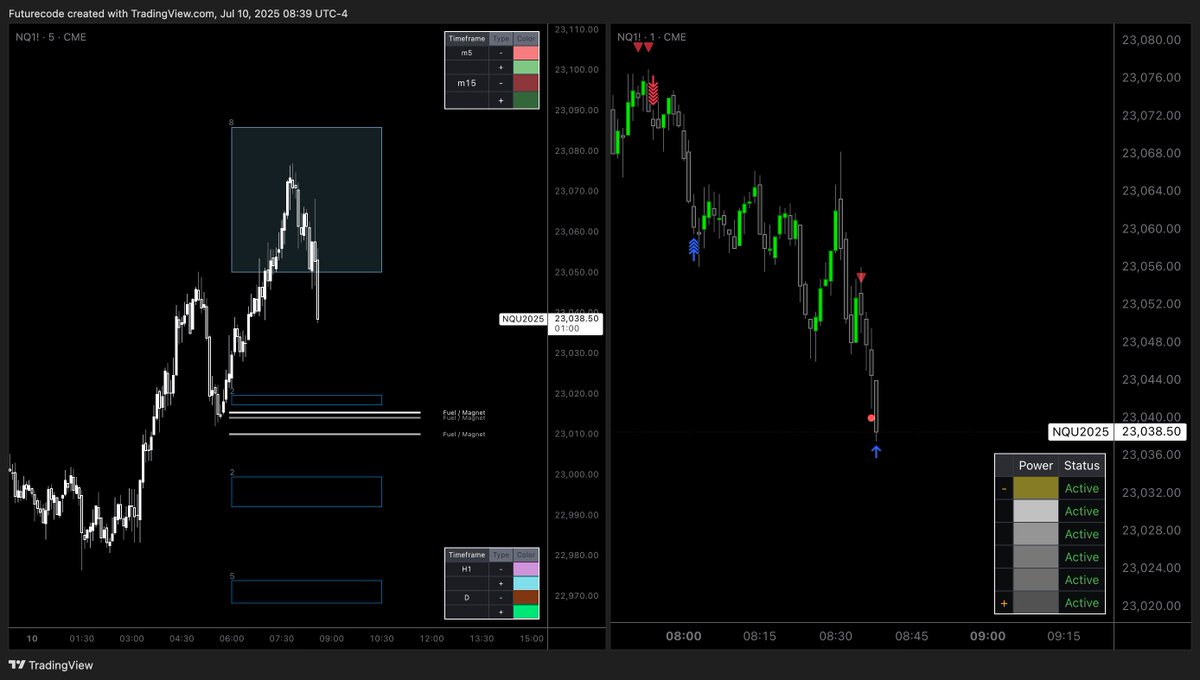Click the orange minus sign in the Power table

tap(1004, 489)
